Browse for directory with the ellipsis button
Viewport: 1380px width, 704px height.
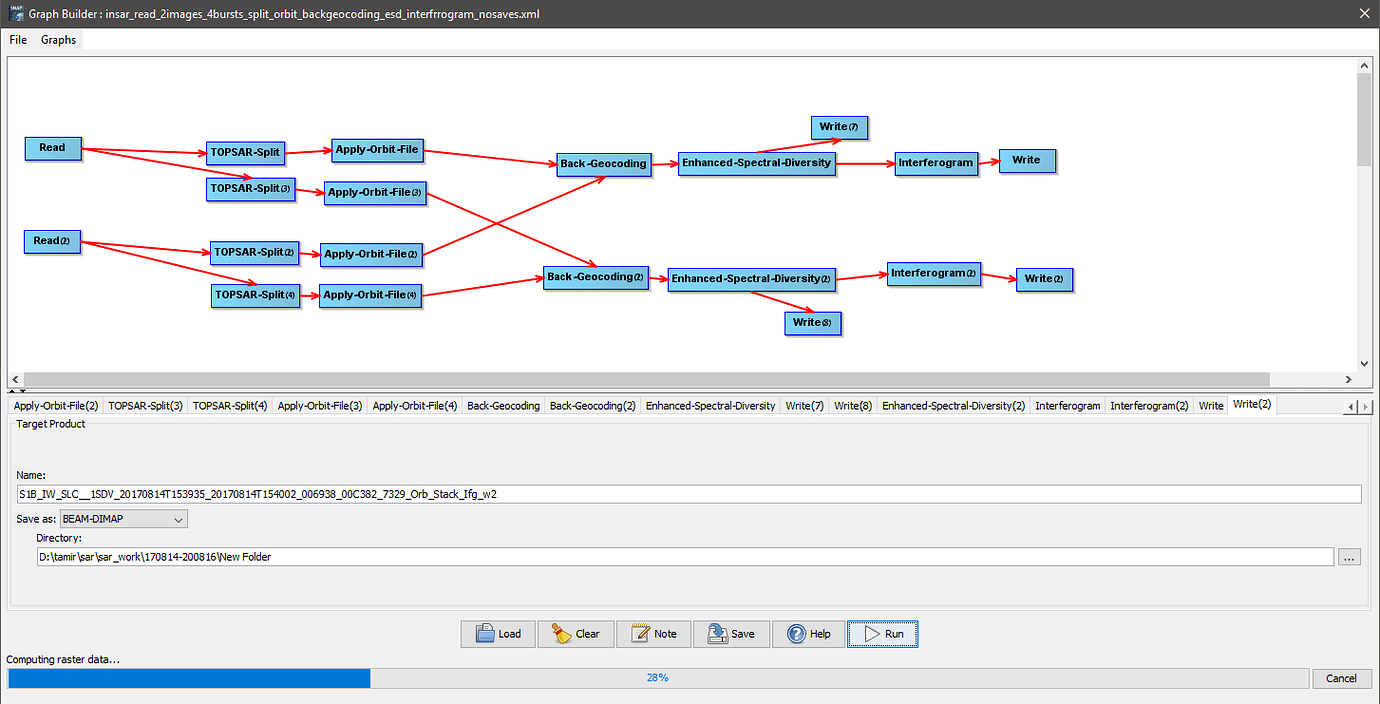(x=1350, y=557)
